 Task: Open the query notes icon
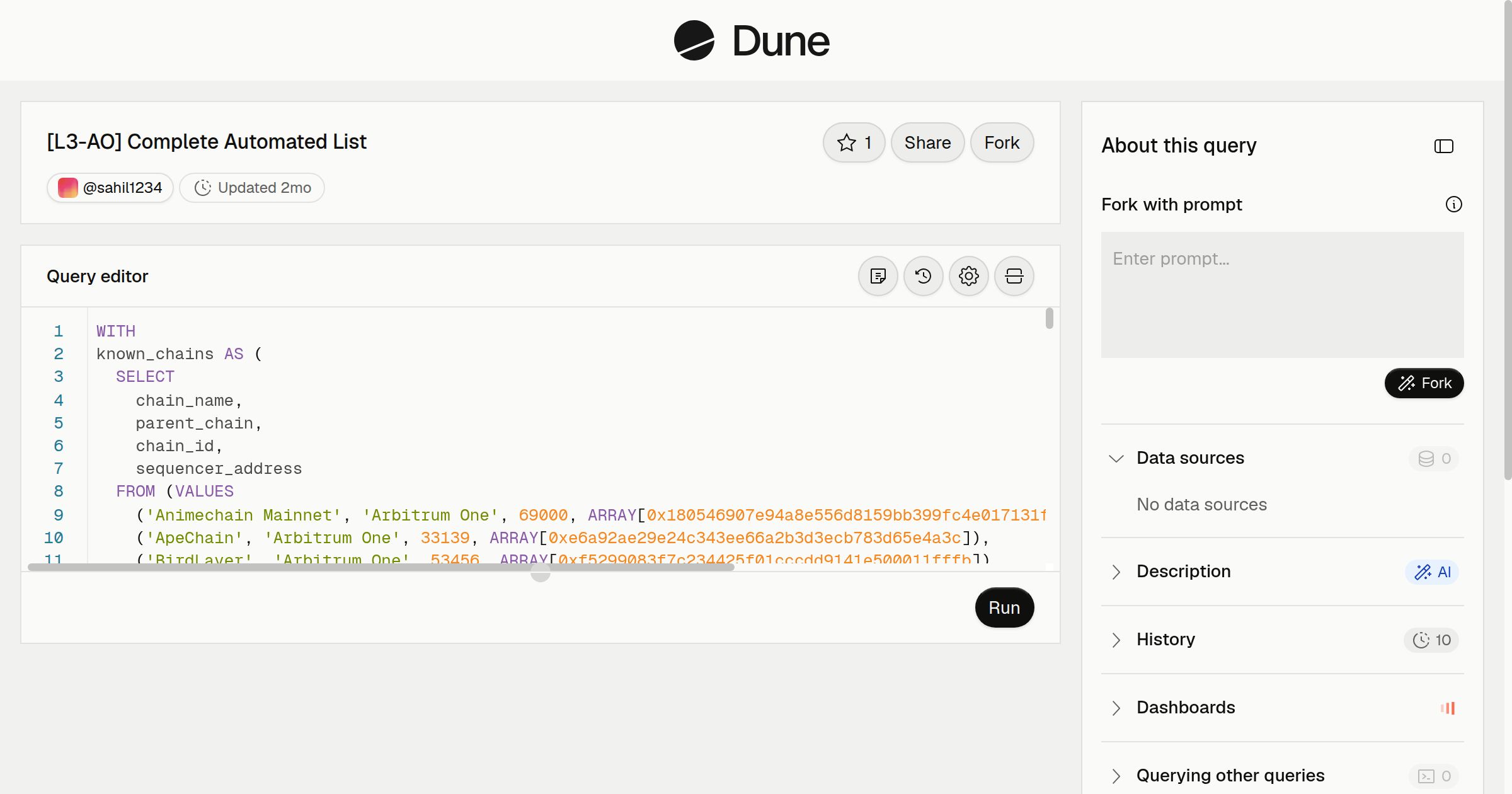[x=878, y=276]
